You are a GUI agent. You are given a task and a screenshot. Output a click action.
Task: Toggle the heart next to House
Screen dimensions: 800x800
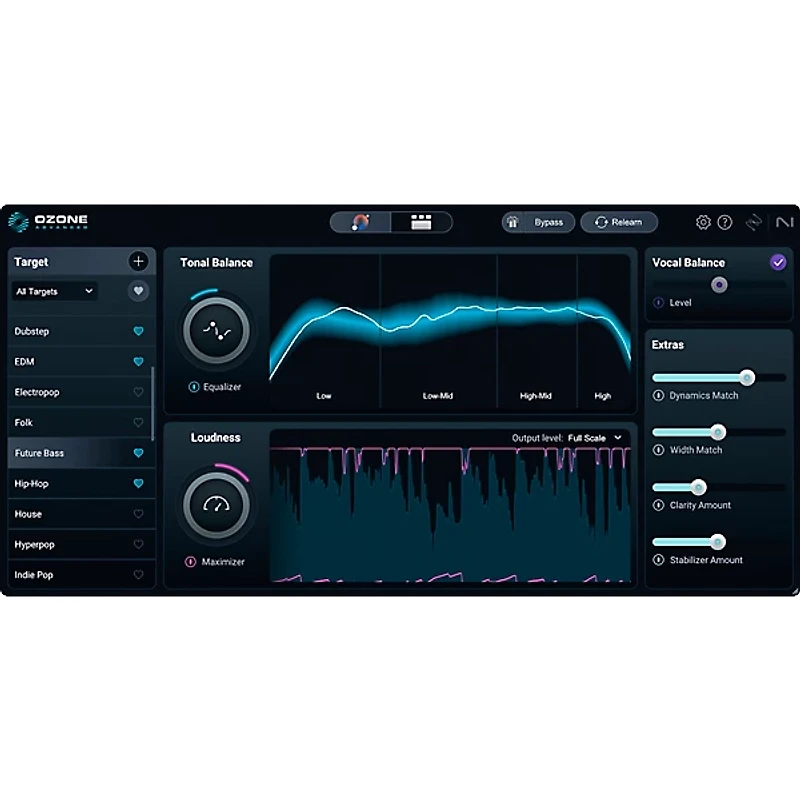pyautogui.click(x=137, y=514)
